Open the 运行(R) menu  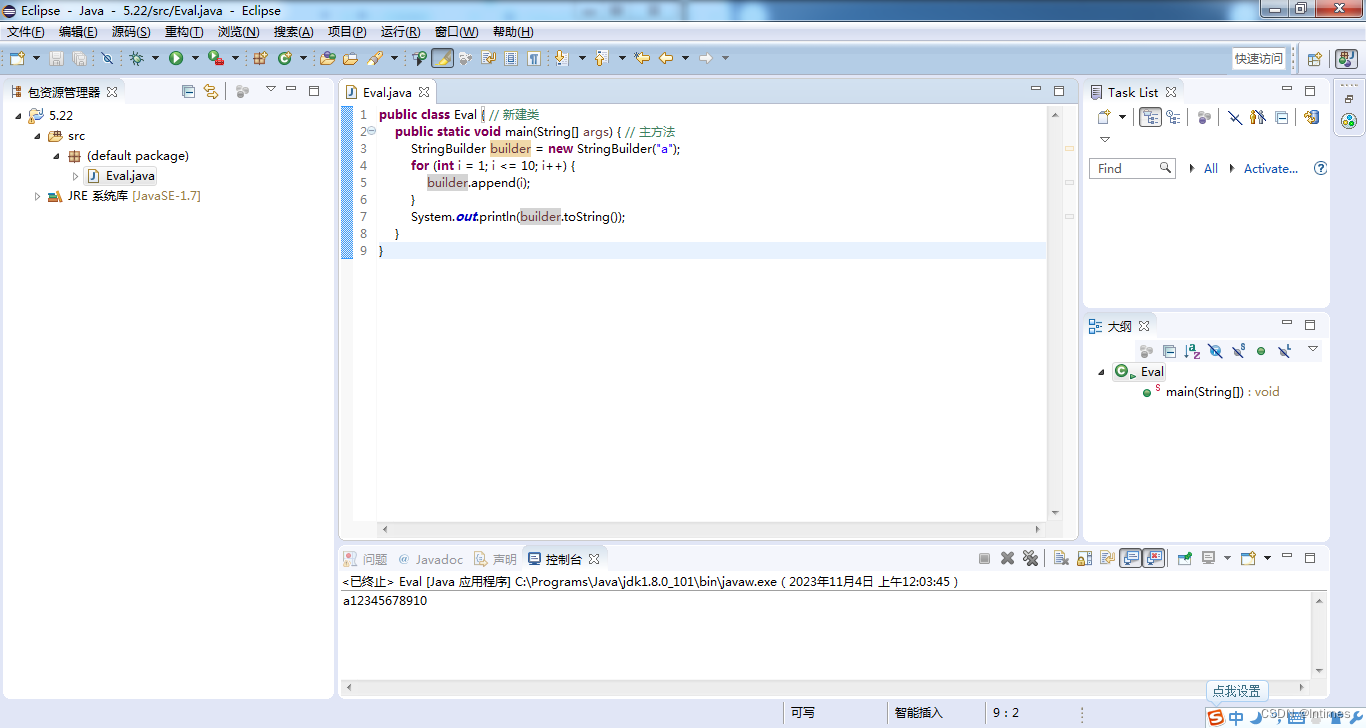click(x=400, y=32)
